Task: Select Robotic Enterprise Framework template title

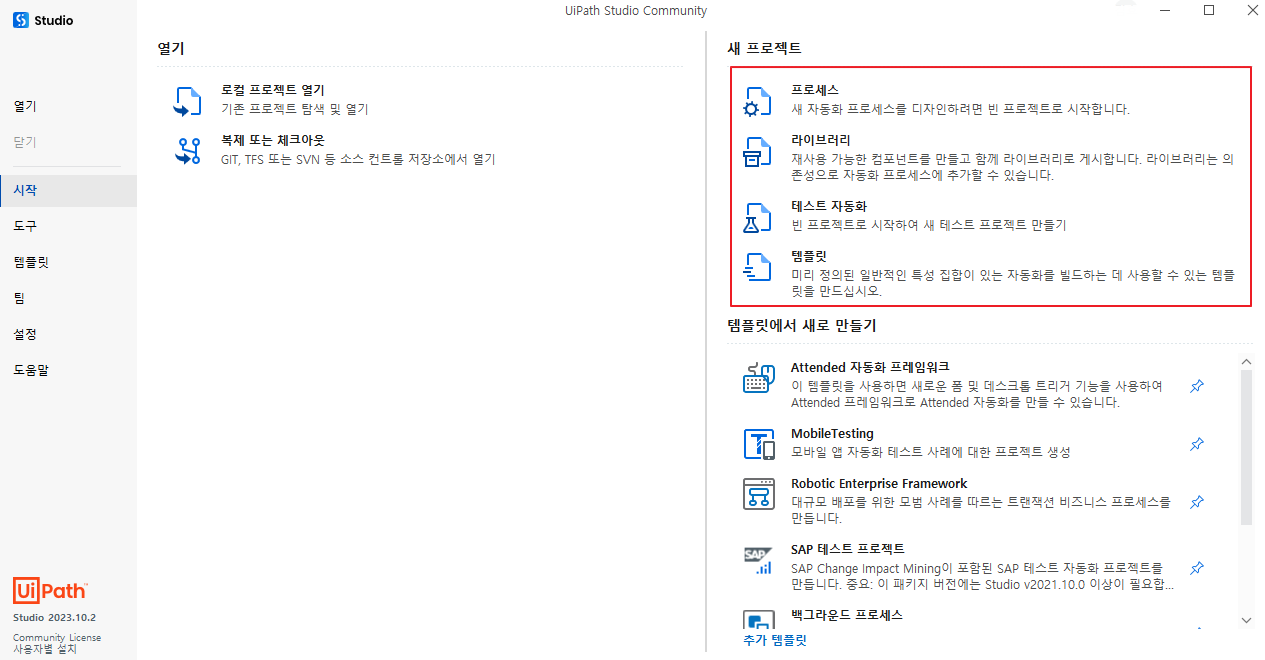Action: click(879, 484)
